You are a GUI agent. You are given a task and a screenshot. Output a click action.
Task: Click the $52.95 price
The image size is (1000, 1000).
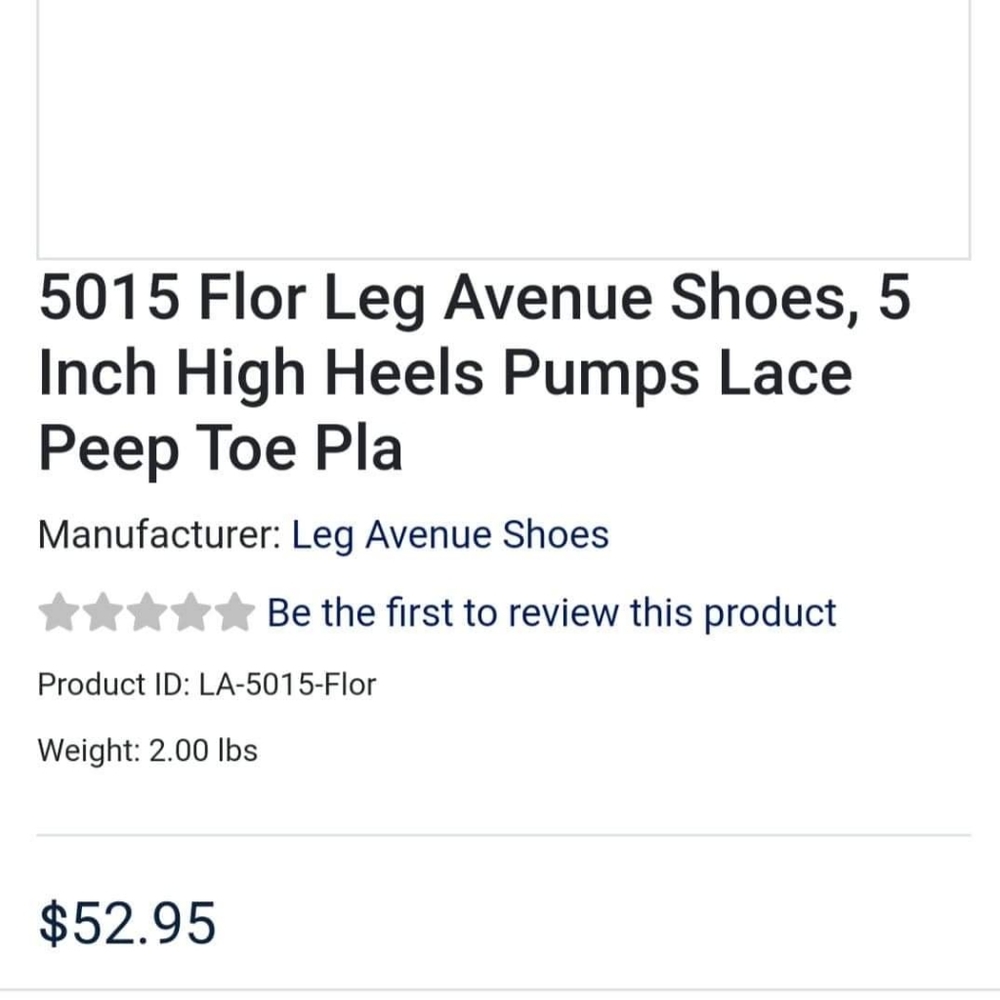click(127, 922)
